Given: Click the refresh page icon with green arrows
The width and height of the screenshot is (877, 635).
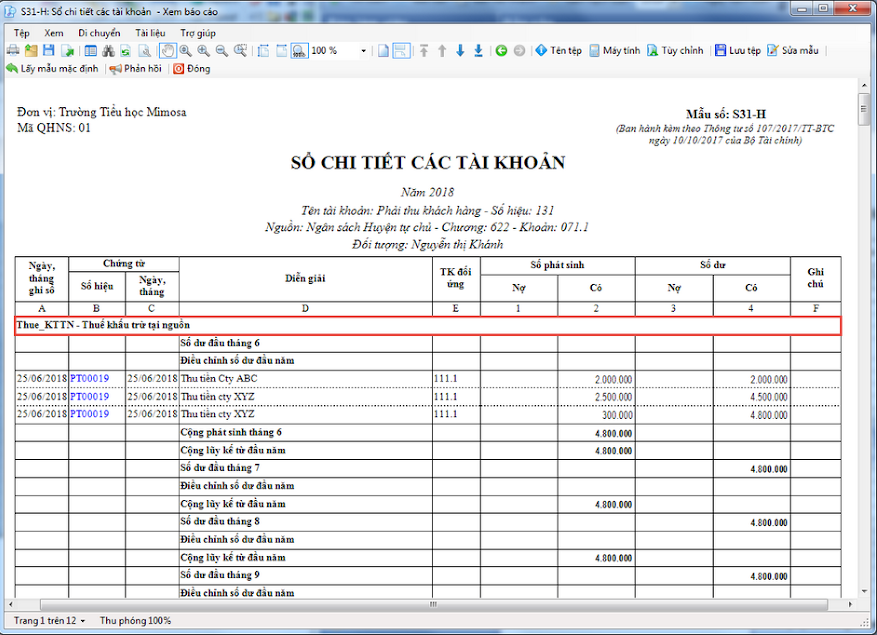Looking at the screenshot, I should tap(126, 51).
